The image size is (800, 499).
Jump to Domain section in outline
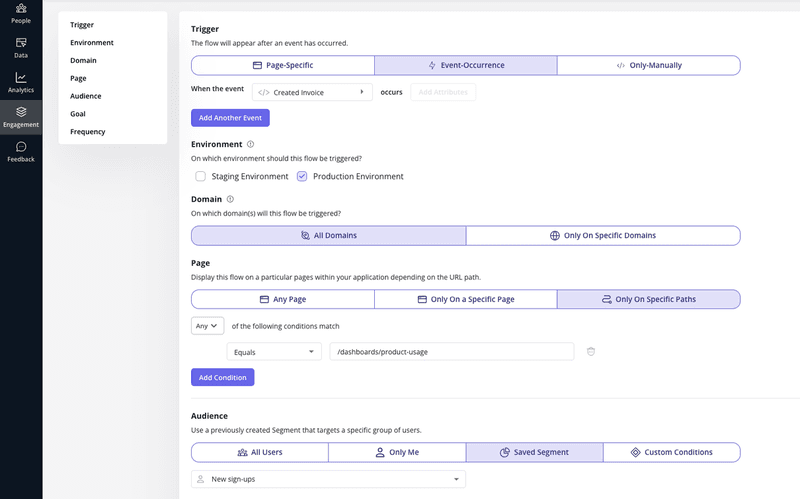tap(83, 60)
